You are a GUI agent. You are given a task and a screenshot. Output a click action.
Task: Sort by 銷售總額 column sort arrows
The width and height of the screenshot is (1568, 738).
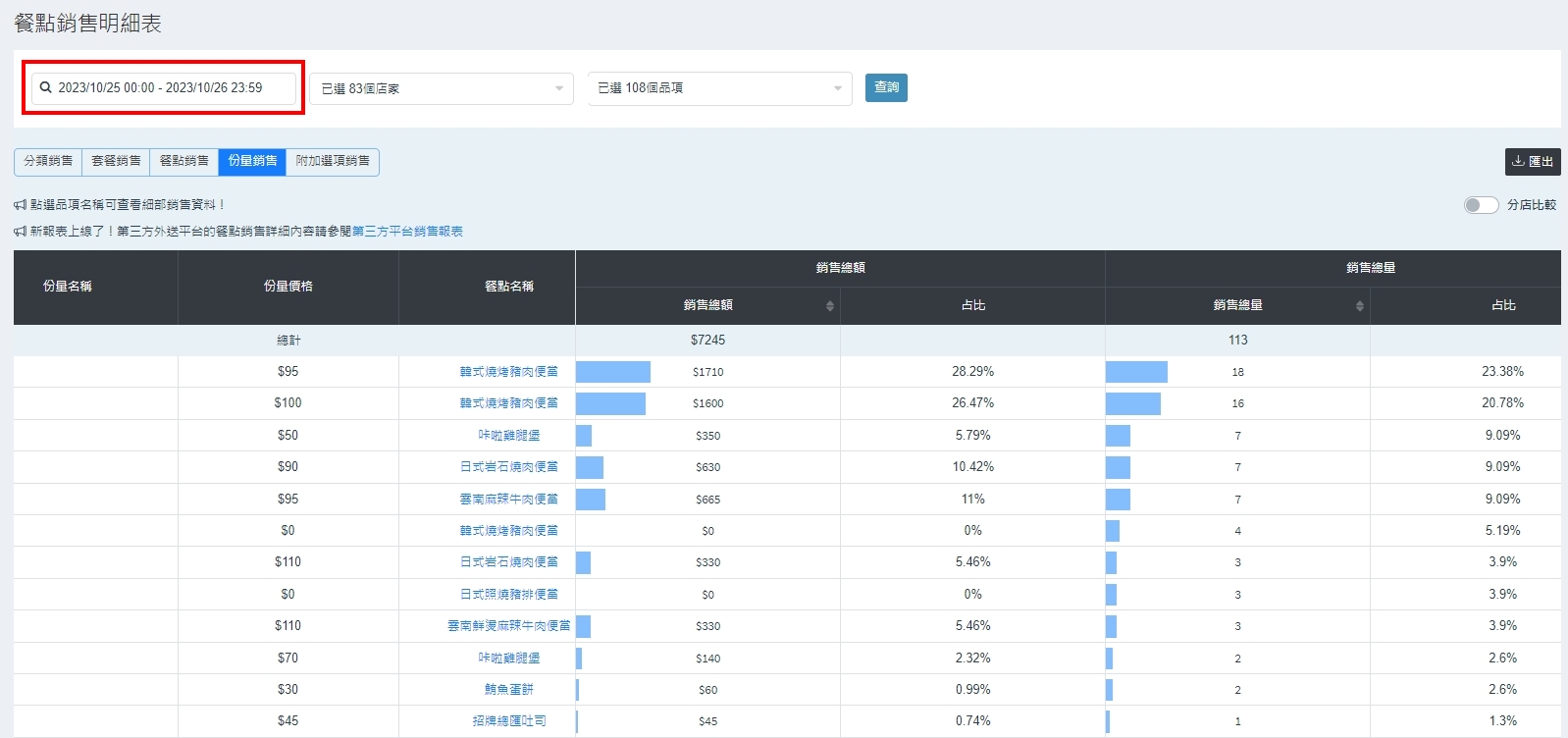pyautogui.click(x=829, y=306)
